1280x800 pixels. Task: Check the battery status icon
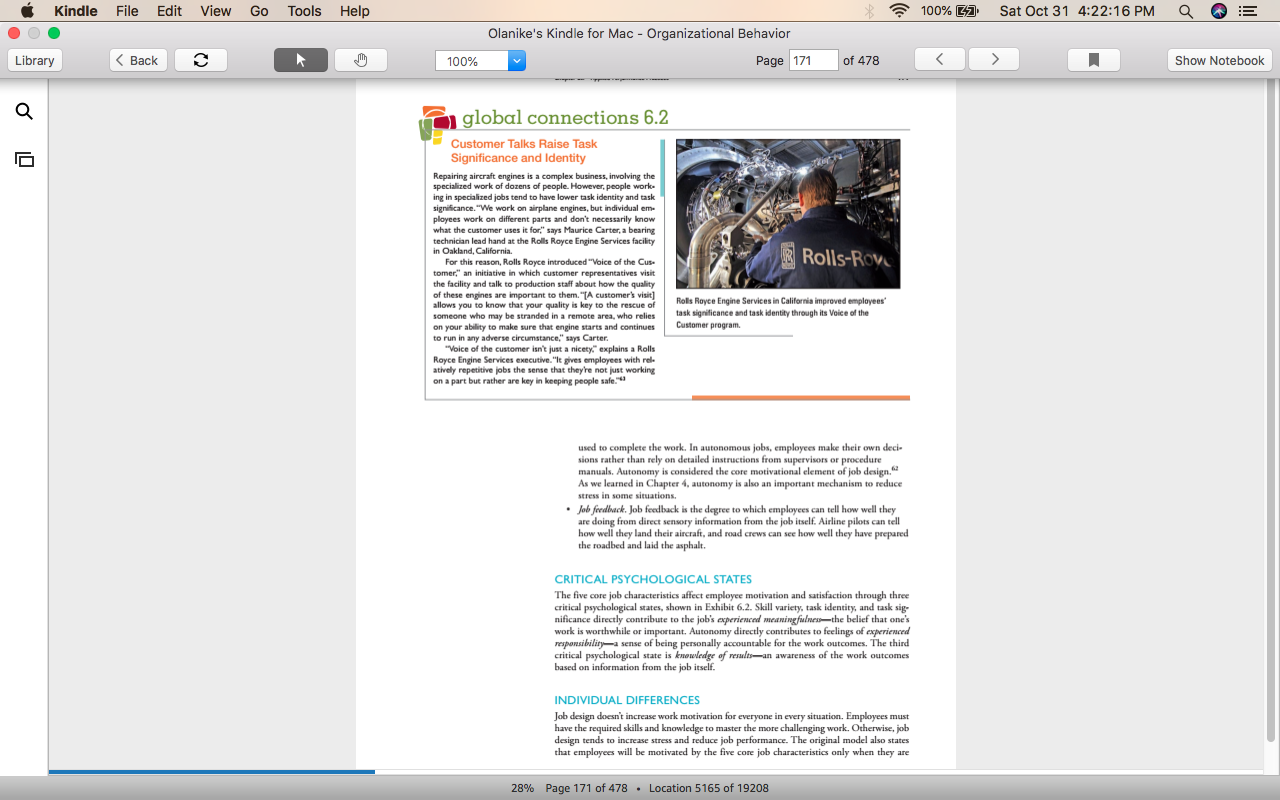(967, 11)
